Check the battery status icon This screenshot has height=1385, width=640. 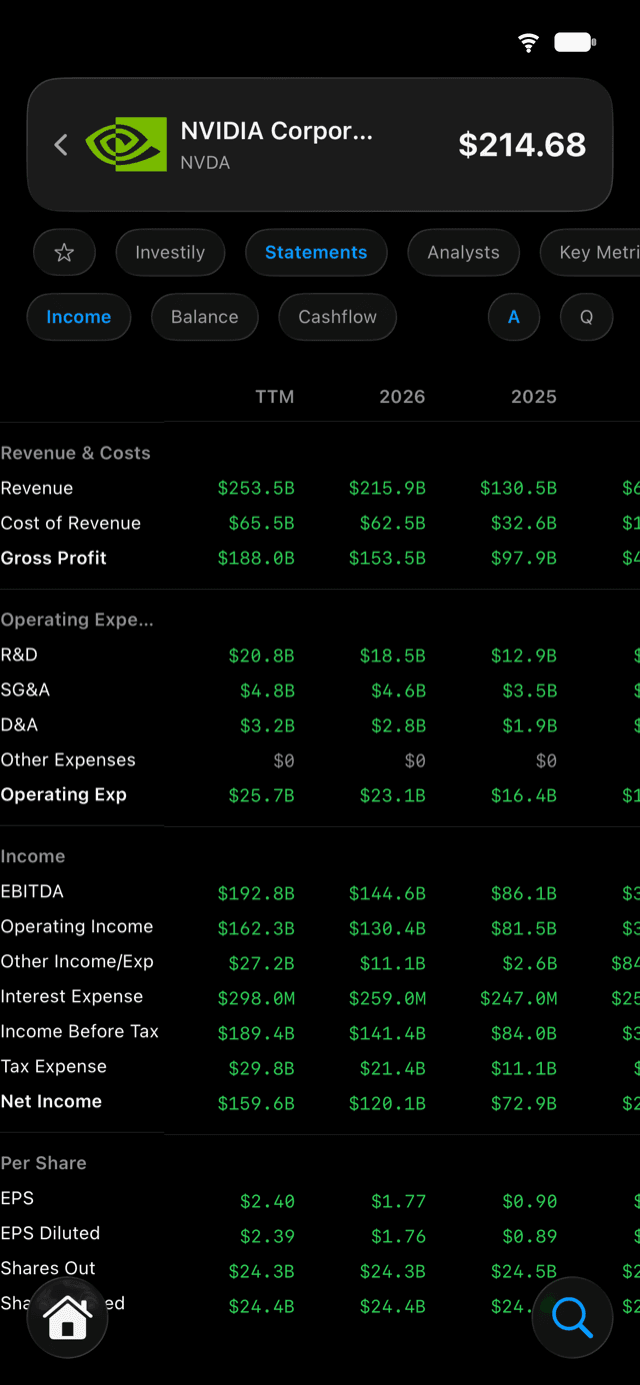[575, 42]
